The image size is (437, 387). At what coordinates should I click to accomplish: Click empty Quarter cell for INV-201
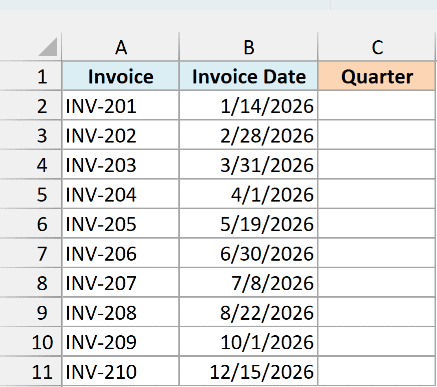tap(377, 106)
